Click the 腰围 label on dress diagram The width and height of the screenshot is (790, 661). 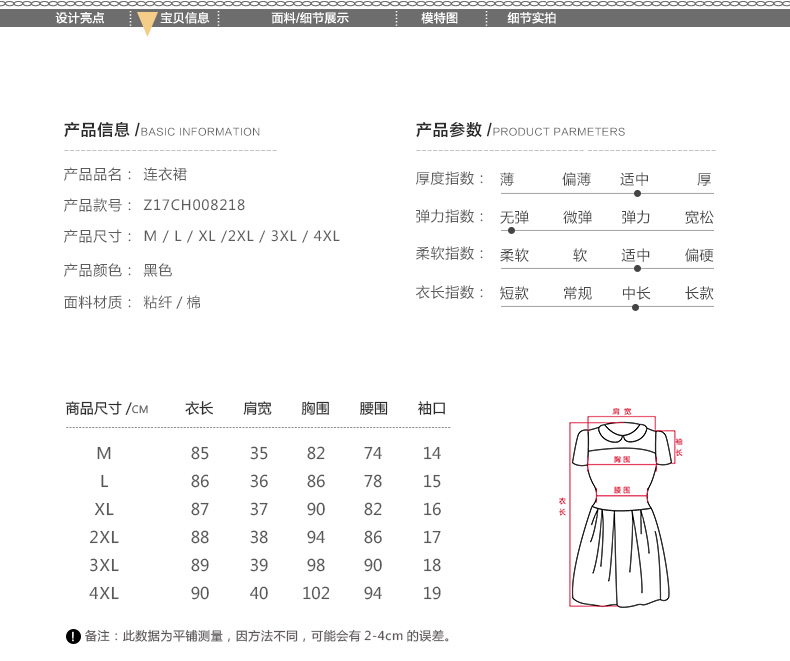(x=622, y=490)
